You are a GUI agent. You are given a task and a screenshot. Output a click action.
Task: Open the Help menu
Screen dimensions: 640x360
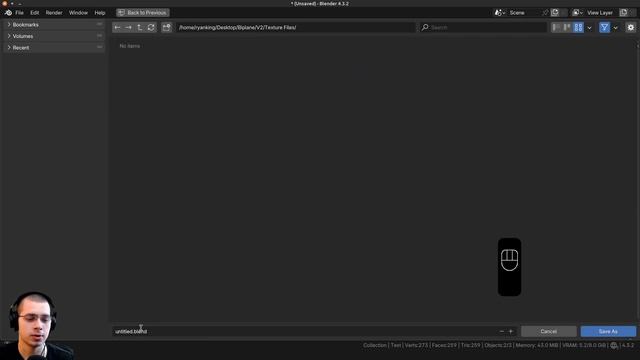click(x=100, y=13)
